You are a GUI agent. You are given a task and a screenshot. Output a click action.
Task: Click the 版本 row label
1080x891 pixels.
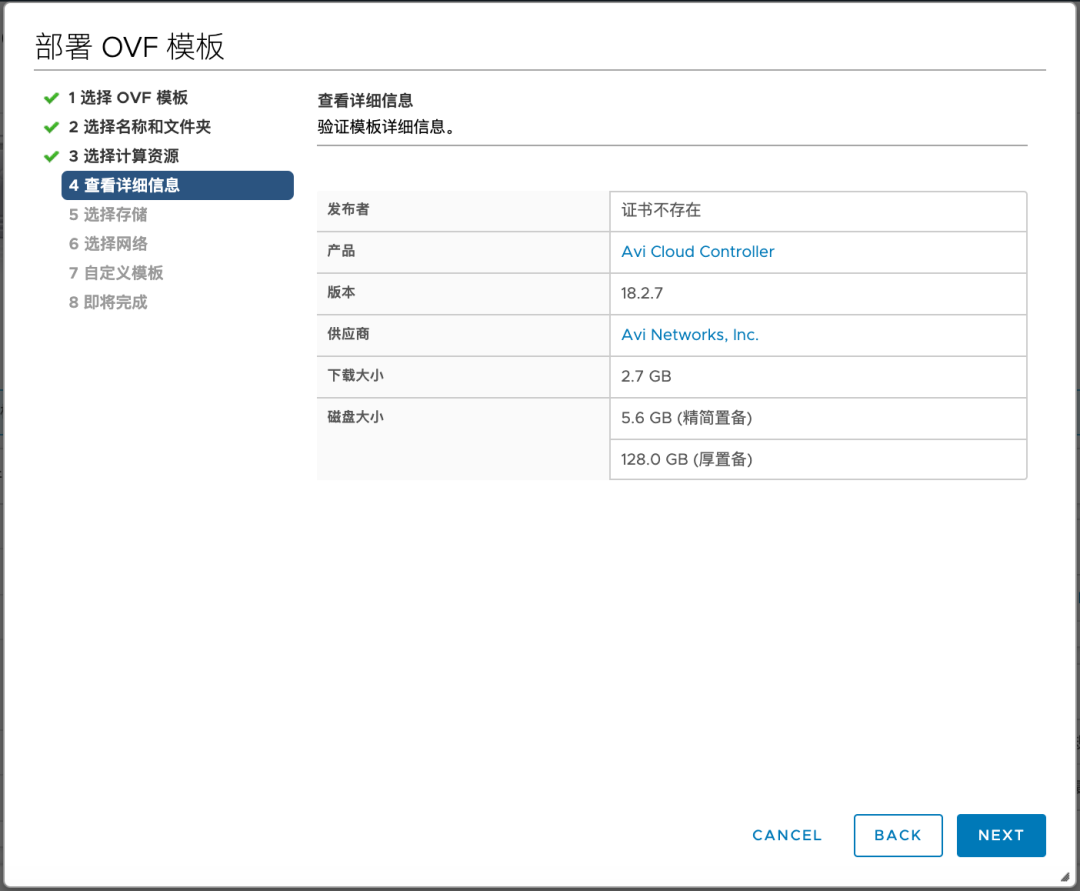341,292
